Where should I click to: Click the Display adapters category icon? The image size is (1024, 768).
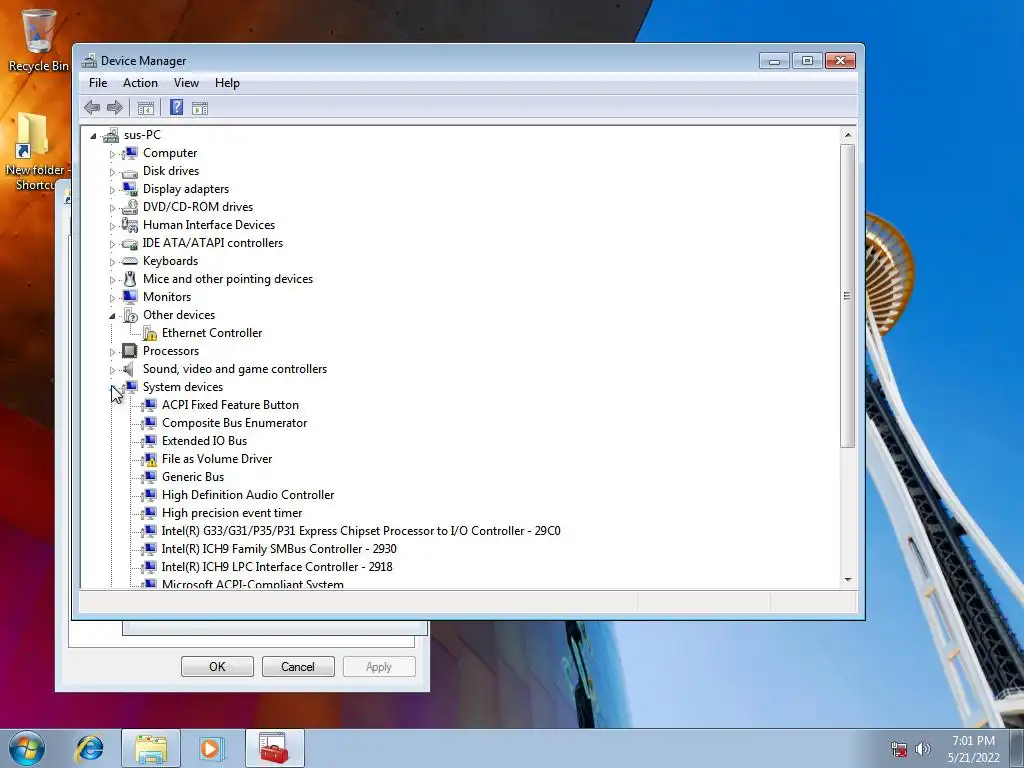(130, 189)
